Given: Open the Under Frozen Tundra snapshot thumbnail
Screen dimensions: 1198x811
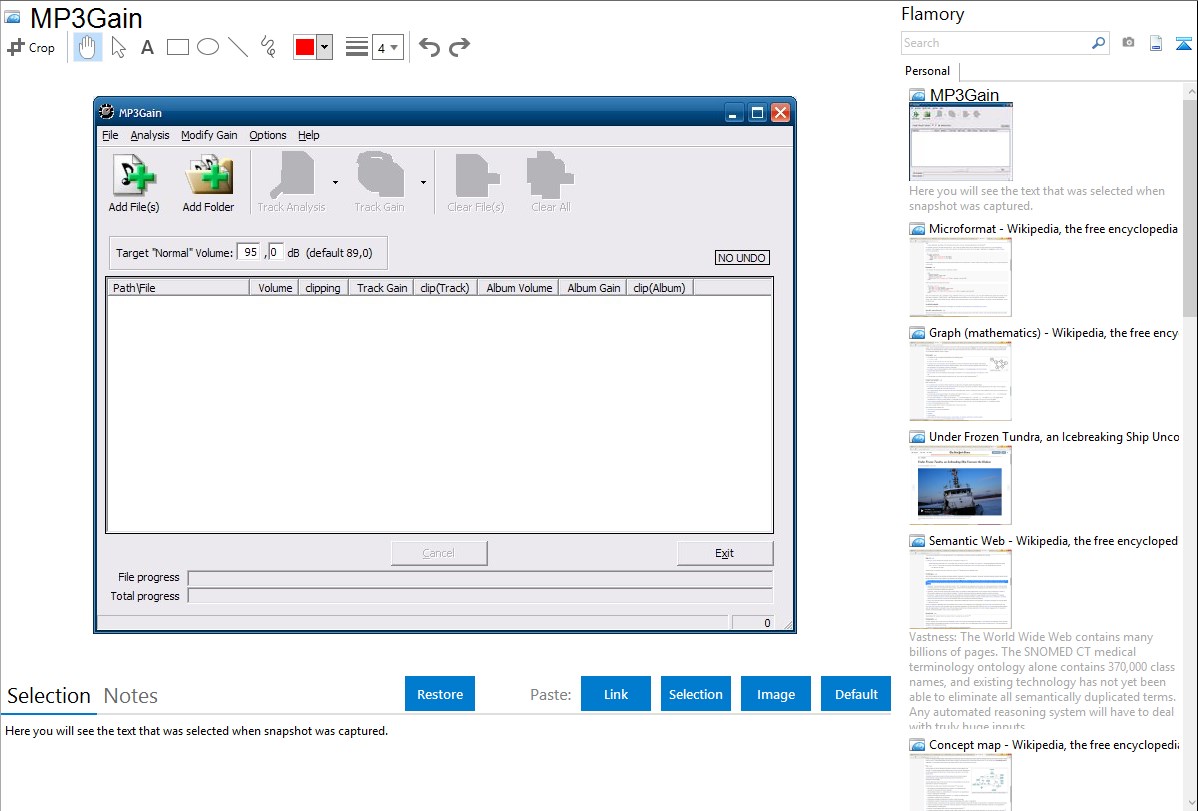Looking at the screenshot, I should pyautogui.click(x=960, y=485).
